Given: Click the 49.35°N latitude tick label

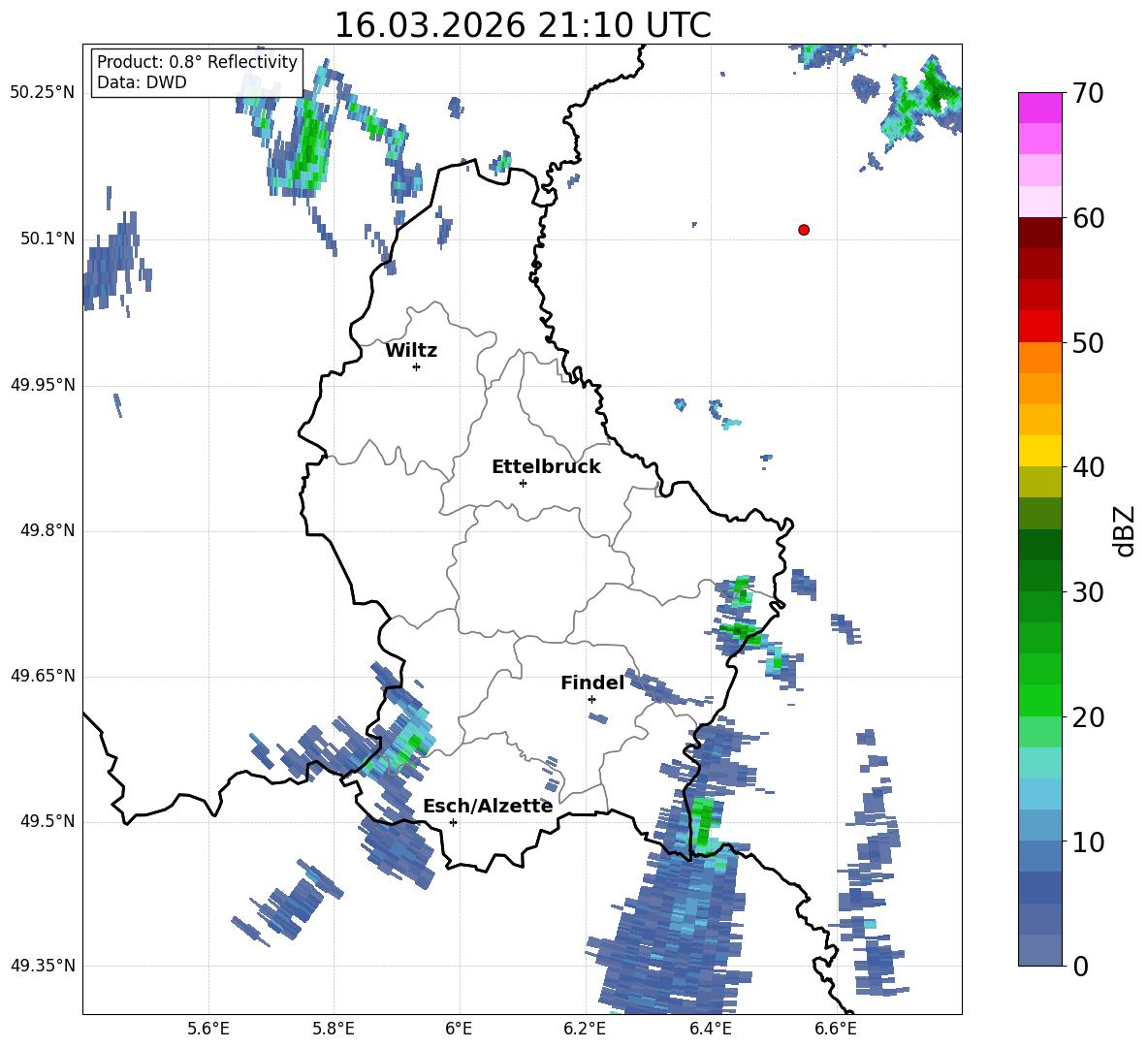Looking at the screenshot, I should click(x=43, y=966).
